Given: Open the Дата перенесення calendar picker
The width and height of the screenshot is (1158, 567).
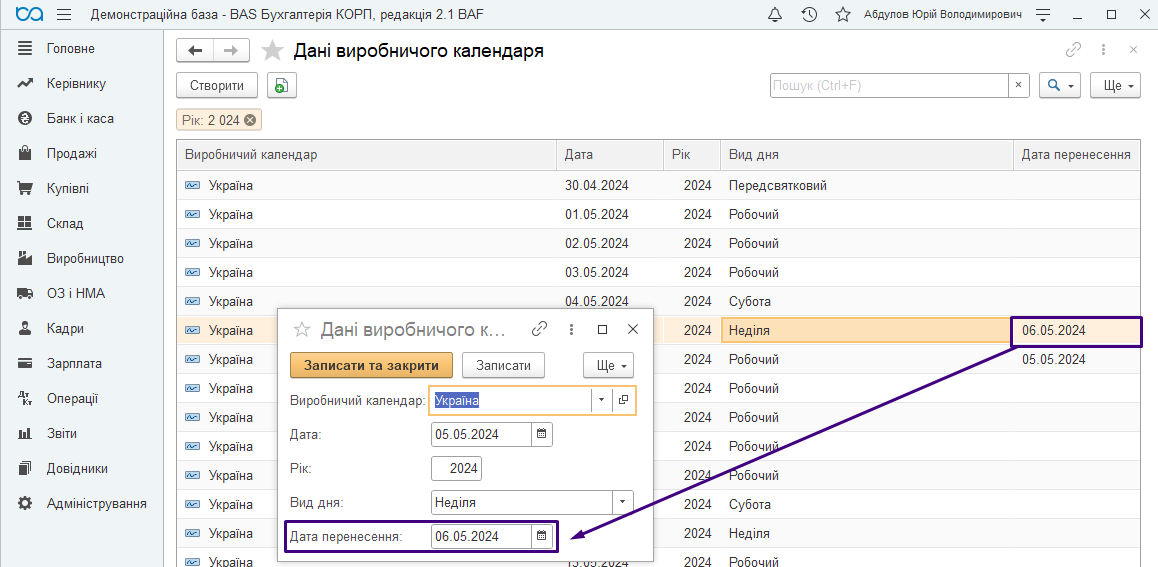Looking at the screenshot, I should pyautogui.click(x=541, y=537).
